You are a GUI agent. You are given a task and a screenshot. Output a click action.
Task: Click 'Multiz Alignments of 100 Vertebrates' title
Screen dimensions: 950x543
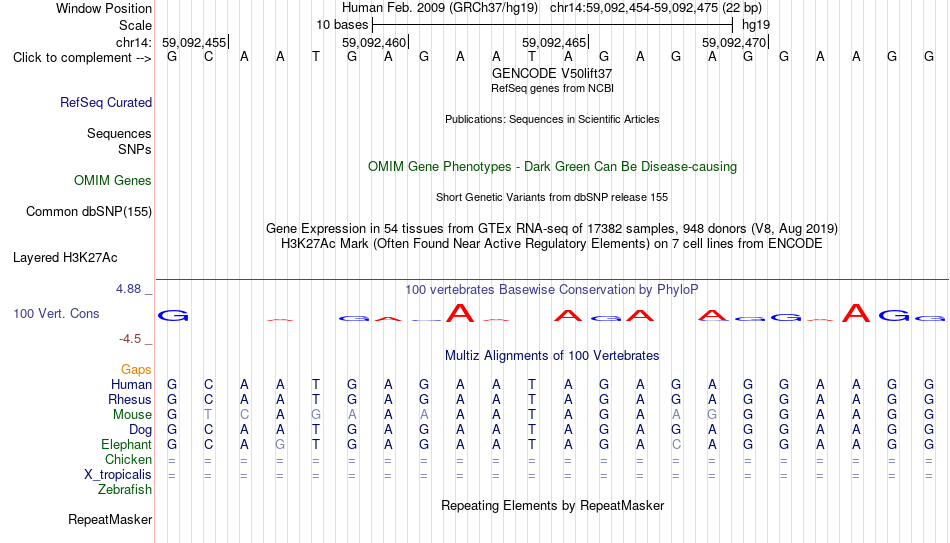(552, 356)
